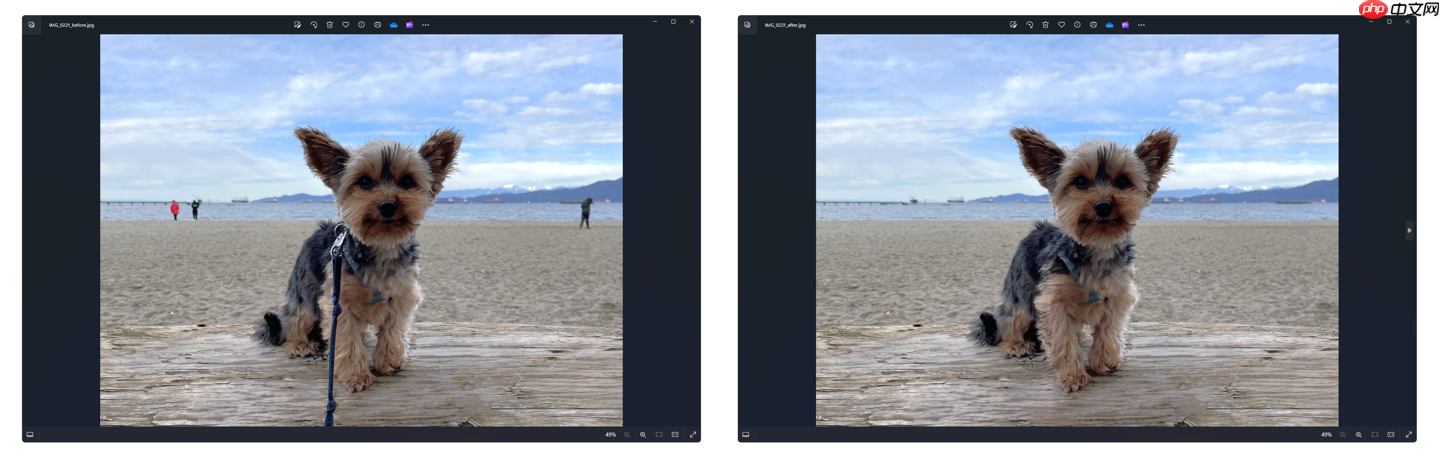The height and width of the screenshot is (466, 1440).
Task: Open the three-dots menu in before.jpg window
Action: click(425, 25)
